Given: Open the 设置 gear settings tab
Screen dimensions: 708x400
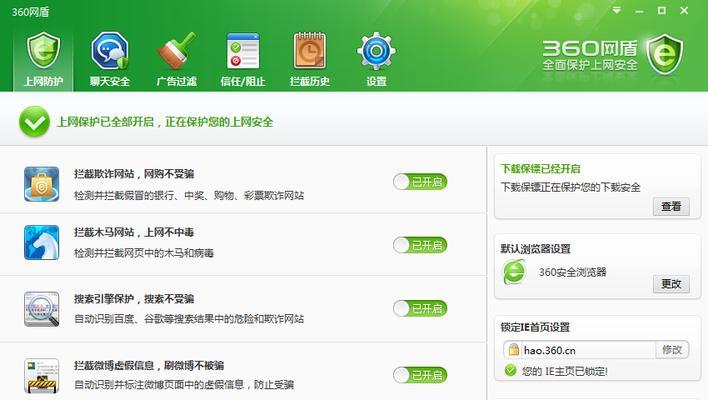Looking at the screenshot, I should pyautogui.click(x=376, y=59).
